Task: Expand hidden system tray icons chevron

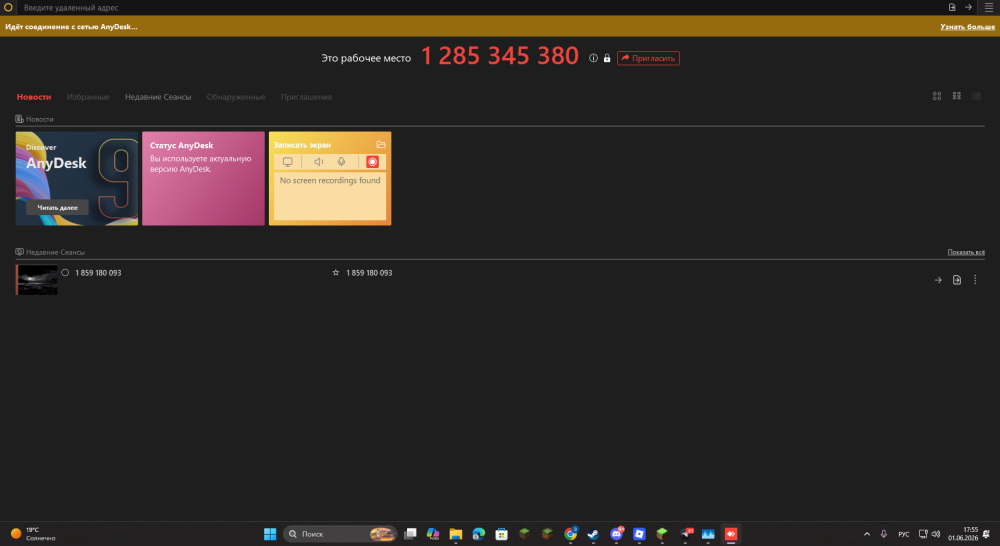Action: [867, 534]
